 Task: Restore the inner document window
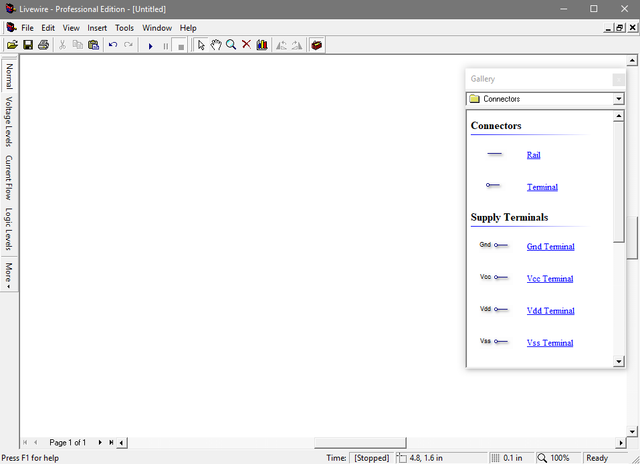pyautogui.click(x=620, y=28)
